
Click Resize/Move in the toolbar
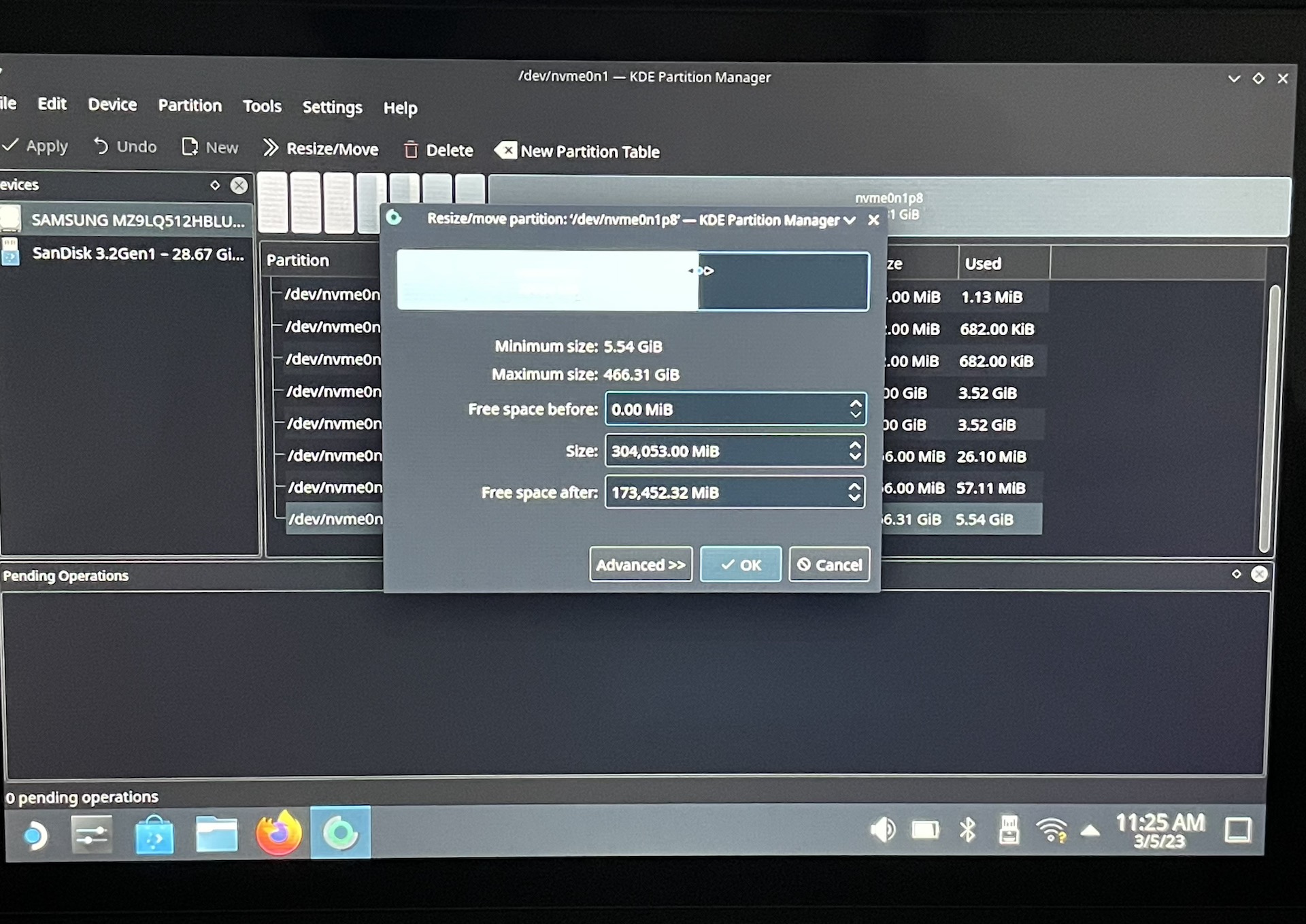320,149
